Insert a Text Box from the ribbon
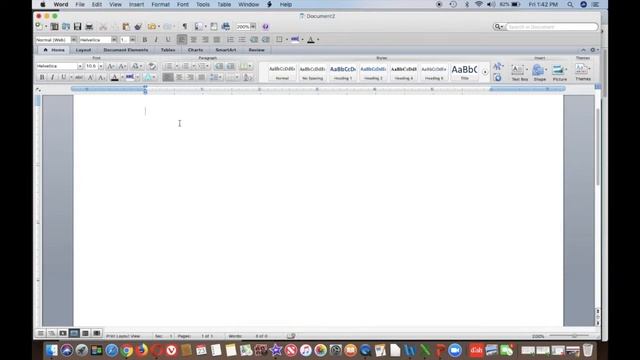 (520, 72)
